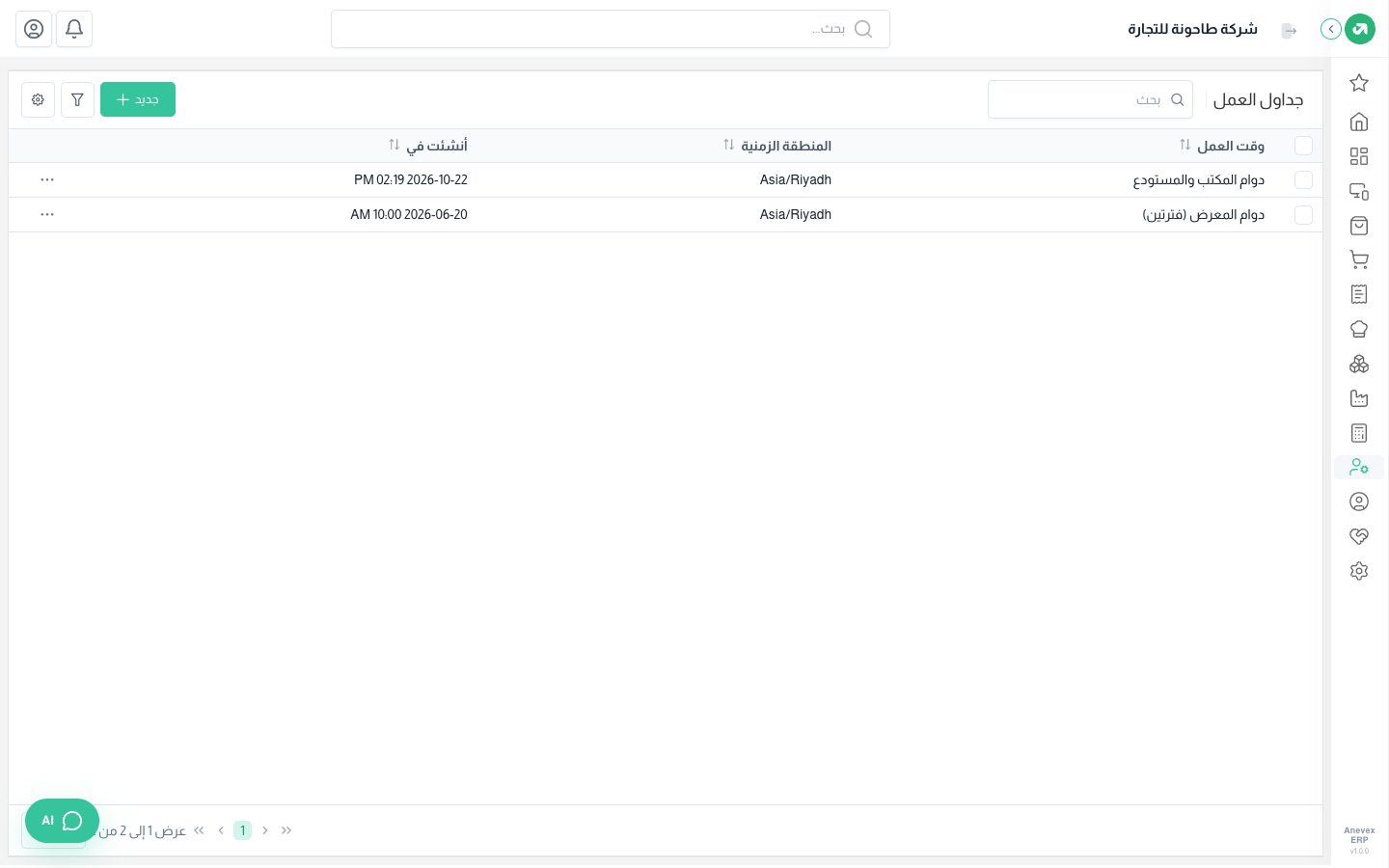Open the filter funnel icon
1389x868 pixels.
point(77,99)
